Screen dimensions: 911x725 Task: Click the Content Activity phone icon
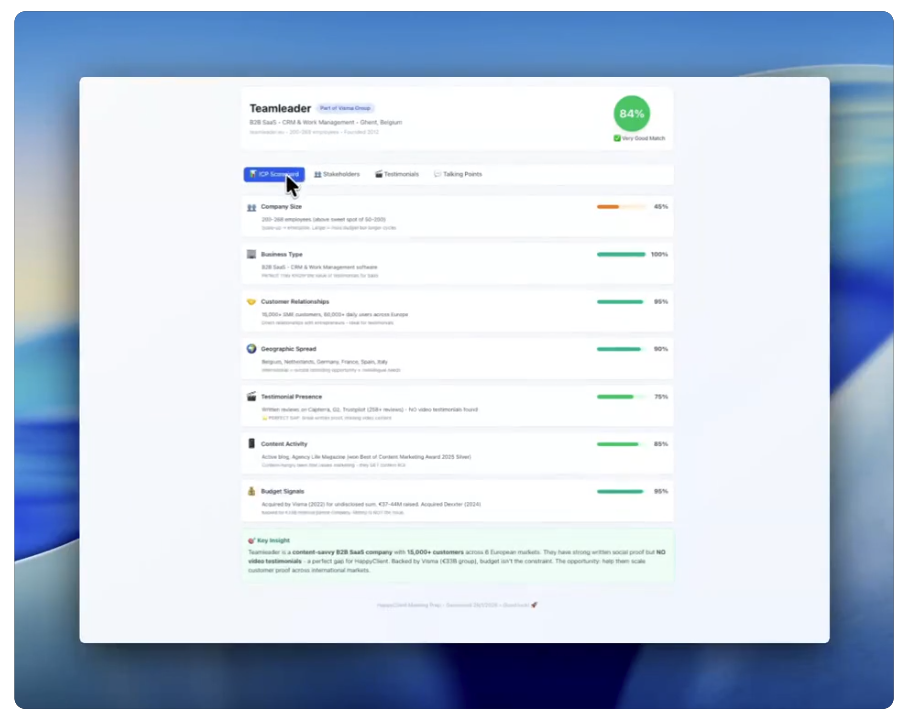coord(251,443)
